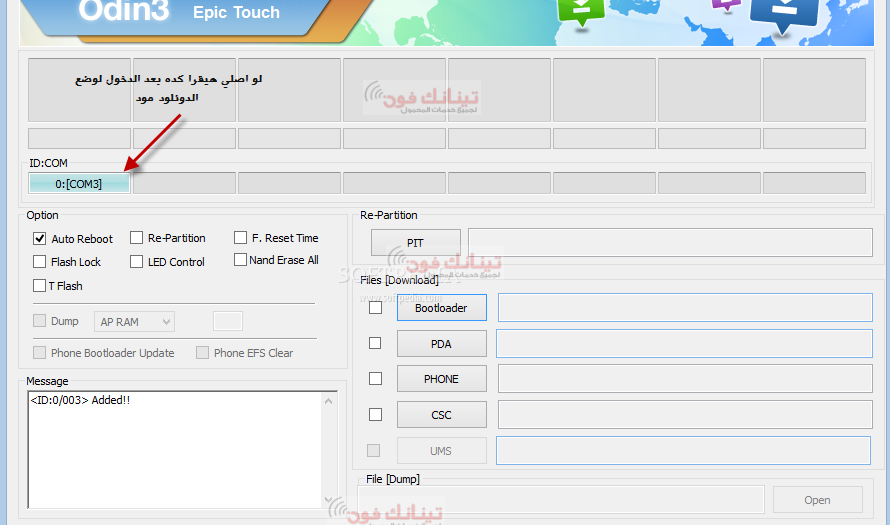Click the PDA file button
Screen dimensions: 890x525
click(x=442, y=343)
